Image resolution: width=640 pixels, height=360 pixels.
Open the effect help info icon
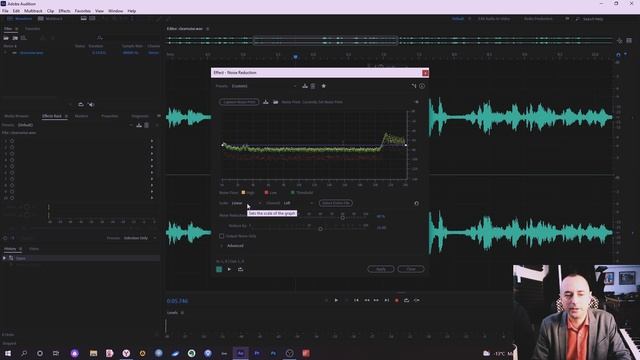click(x=422, y=86)
